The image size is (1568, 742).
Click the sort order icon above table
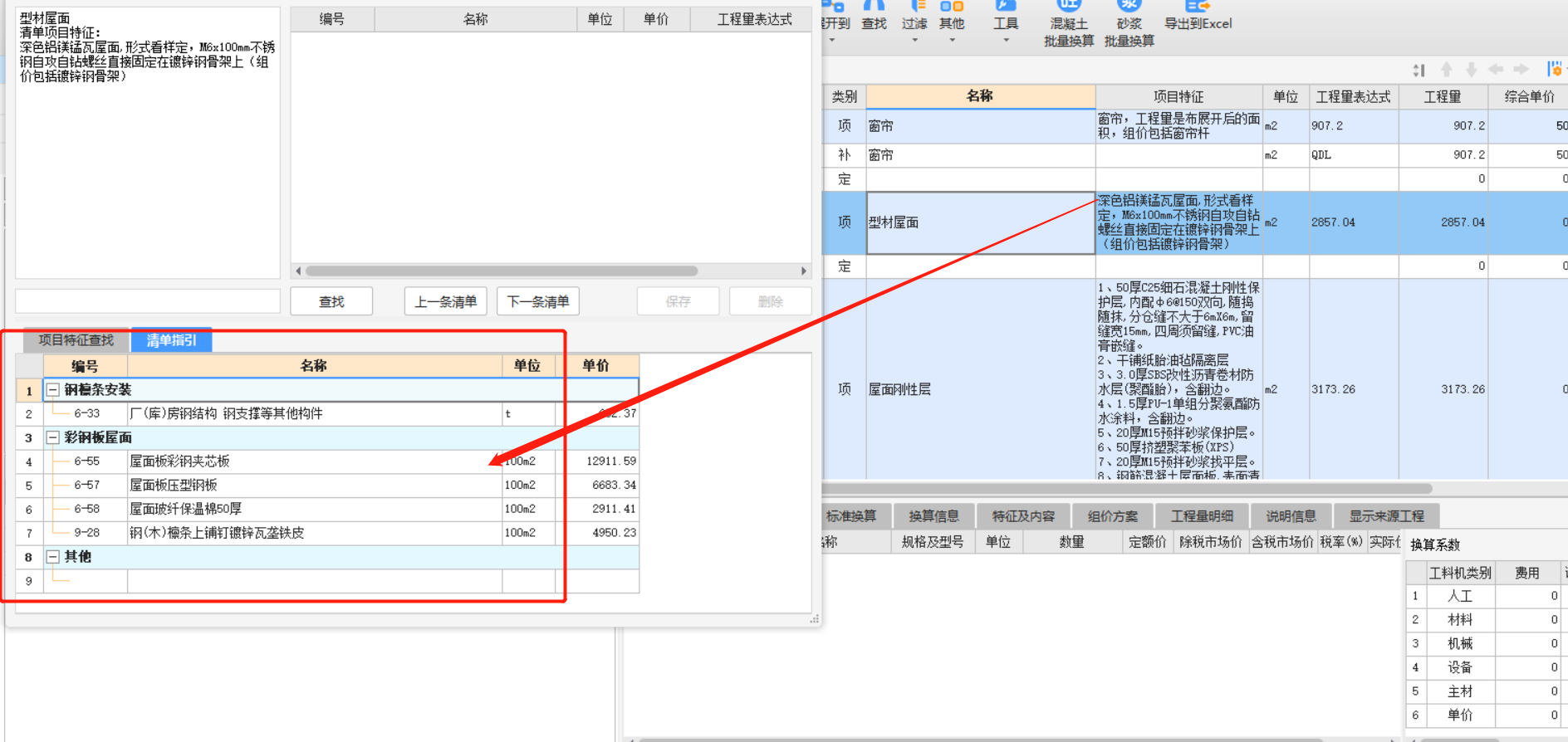pos(1419,71)
